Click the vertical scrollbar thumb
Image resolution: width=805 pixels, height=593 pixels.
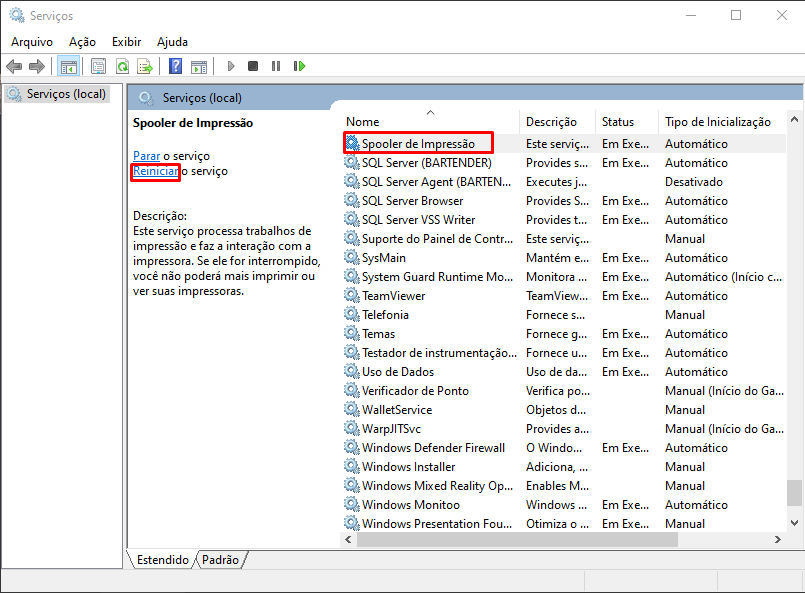tap(794, 493)
